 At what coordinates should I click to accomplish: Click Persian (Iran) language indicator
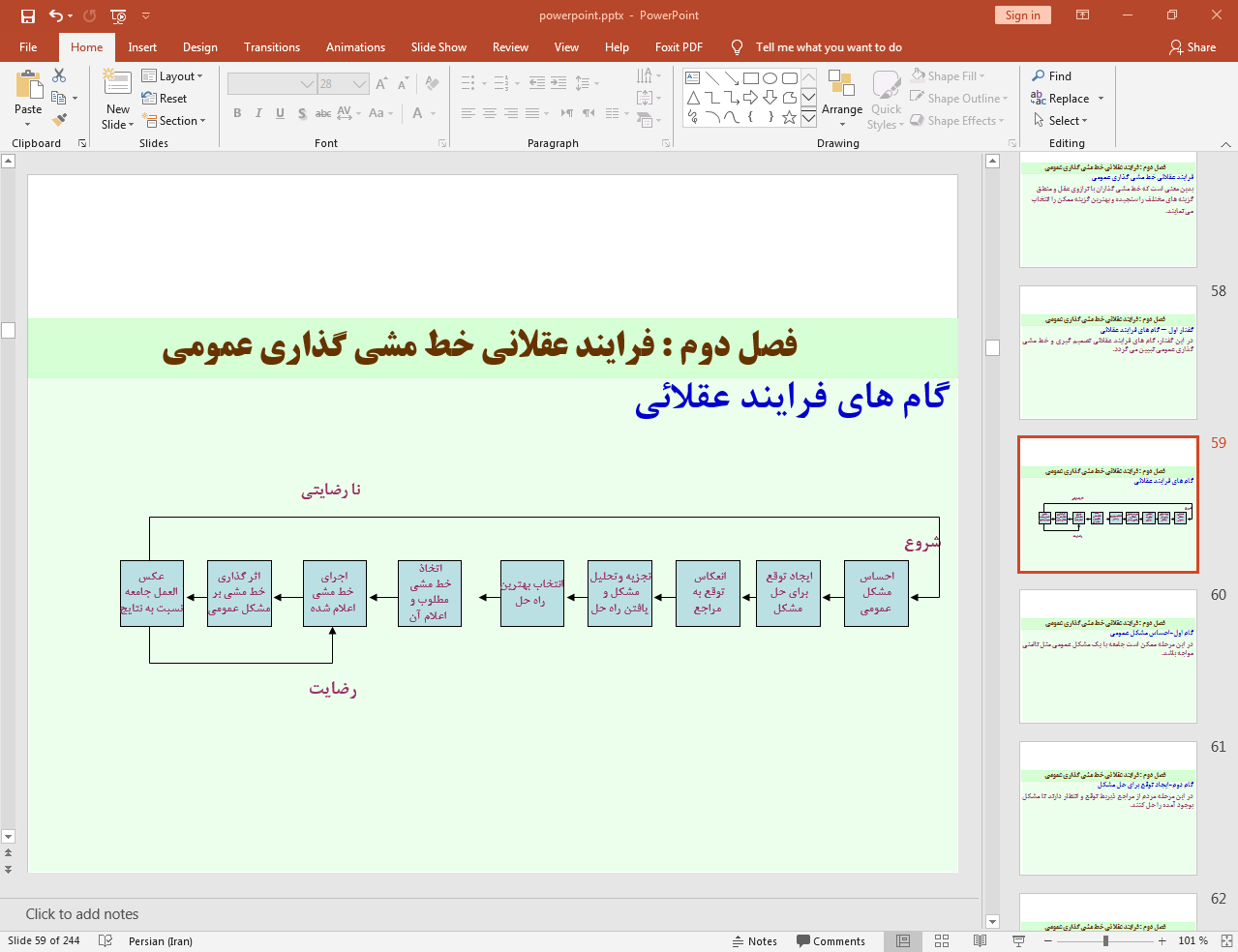click(x=161, y=941)
